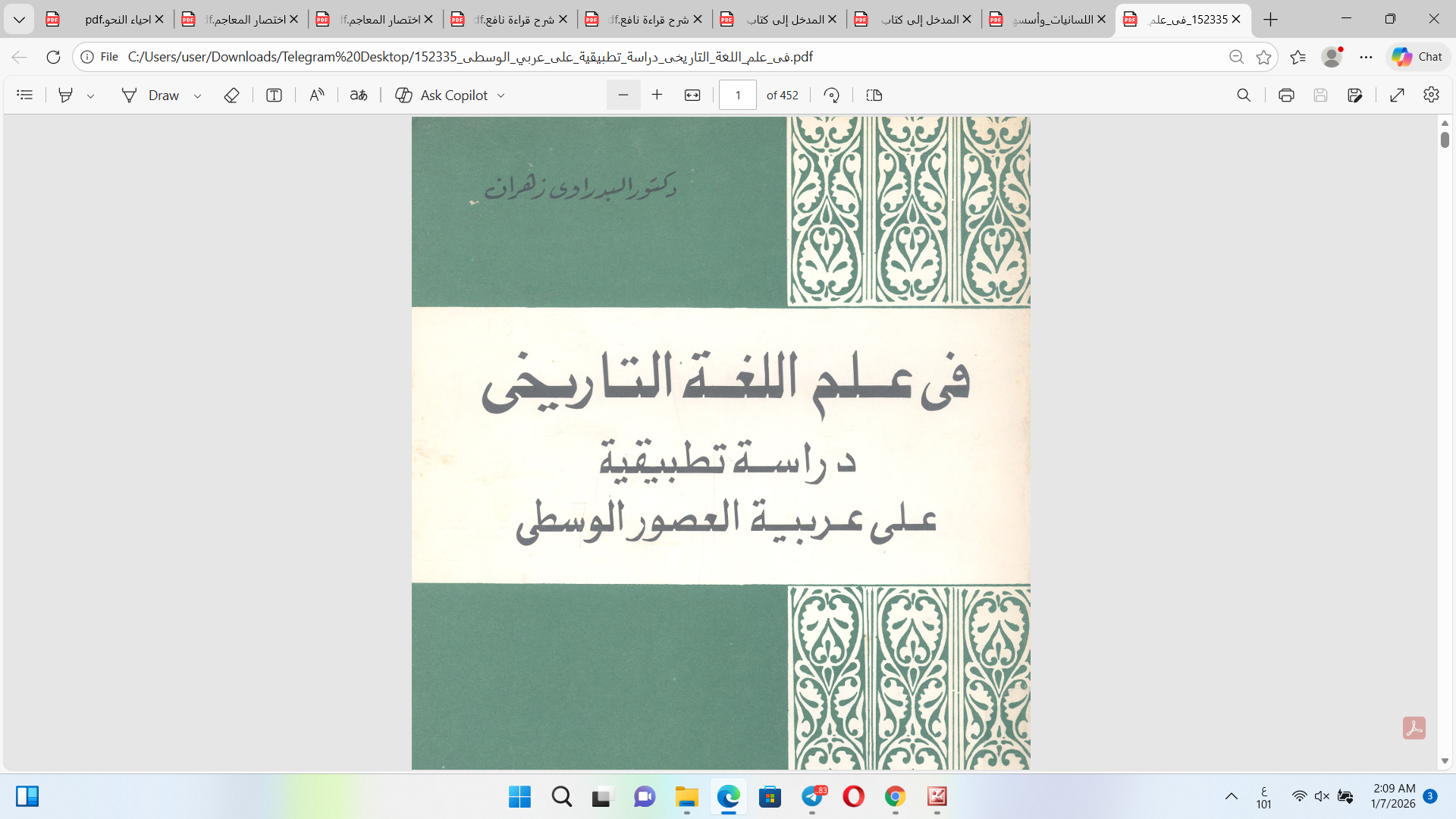Click the browser Back button
Viewport: 1456px width, 819px height.
coord(20,57)
